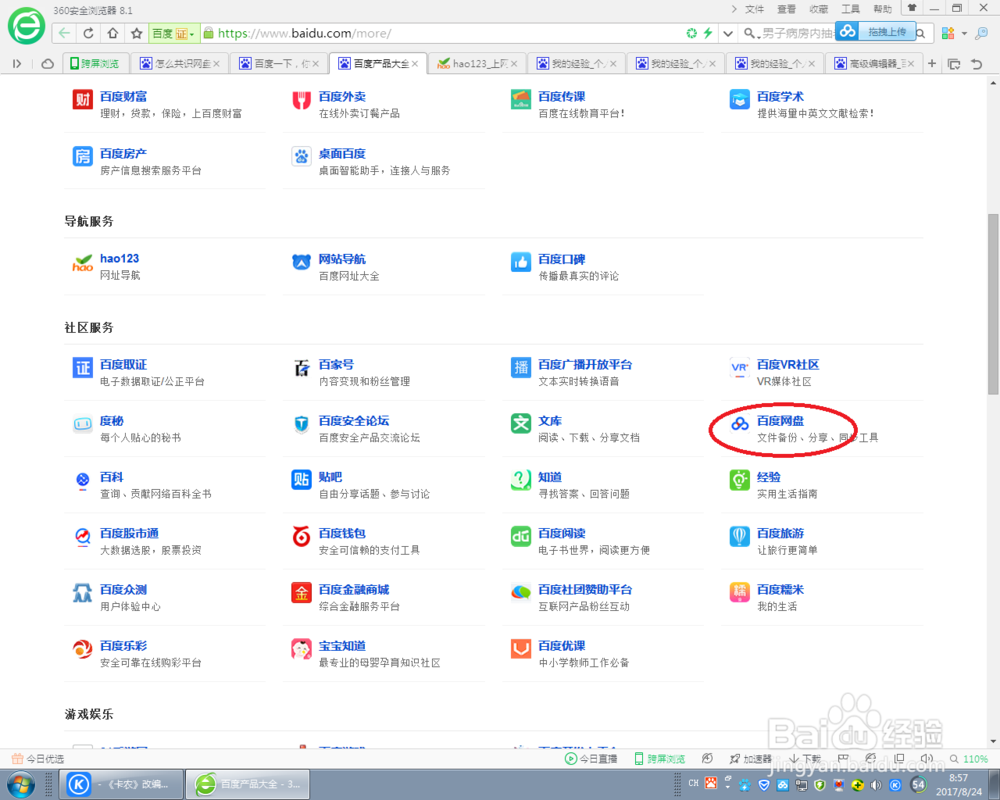
Task: Open the 百度股市通 icon
Action: (82, 537)
